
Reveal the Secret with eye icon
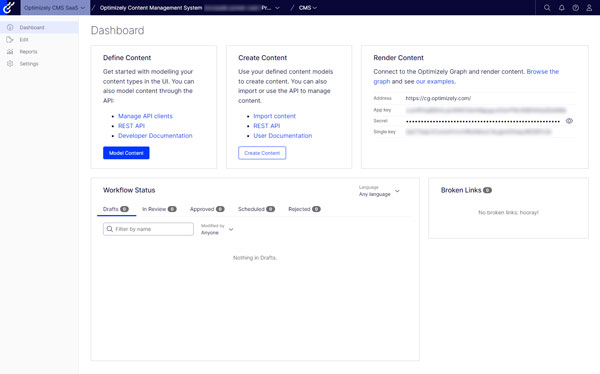point(569,121)
